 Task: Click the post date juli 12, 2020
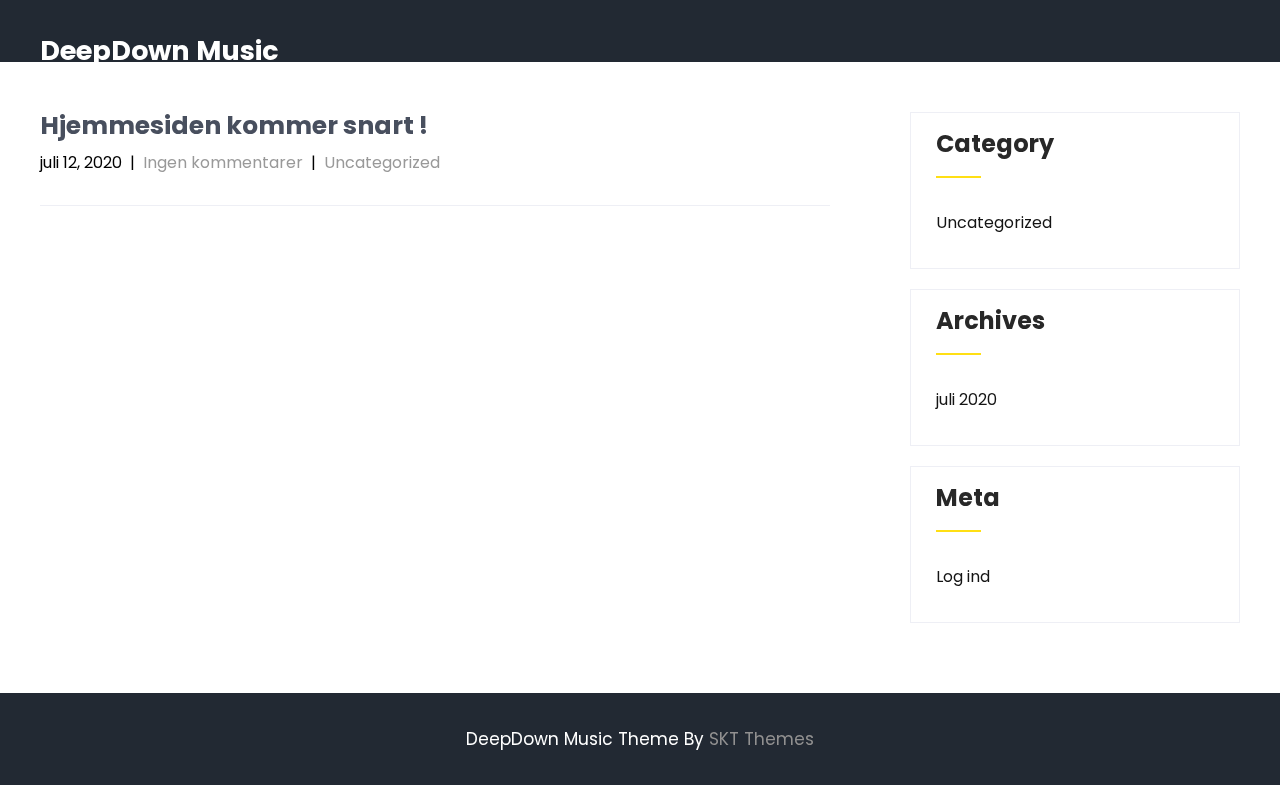(x=81, y=163)
